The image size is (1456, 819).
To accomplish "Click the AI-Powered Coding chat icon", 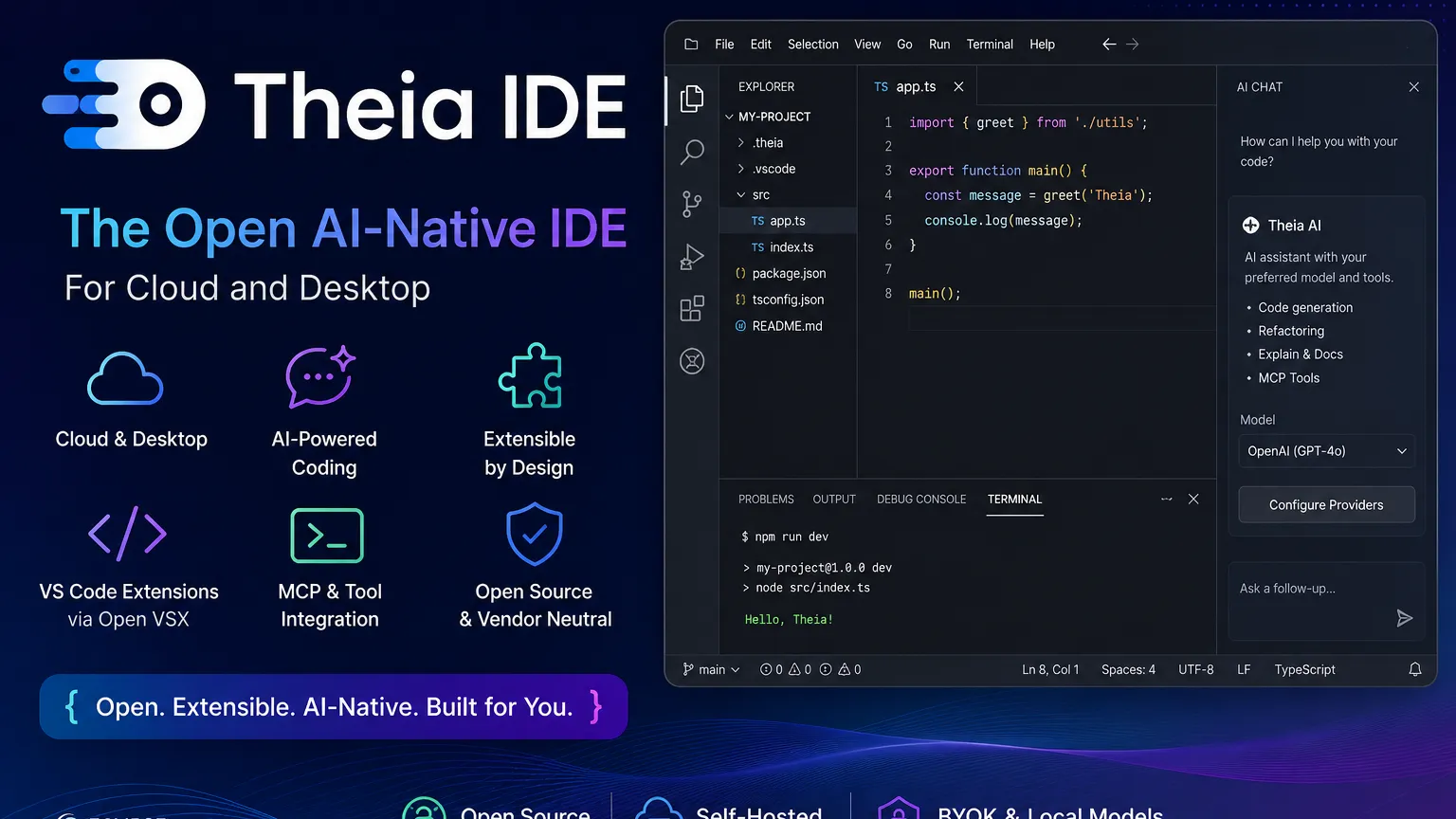I will pos(320,376).
